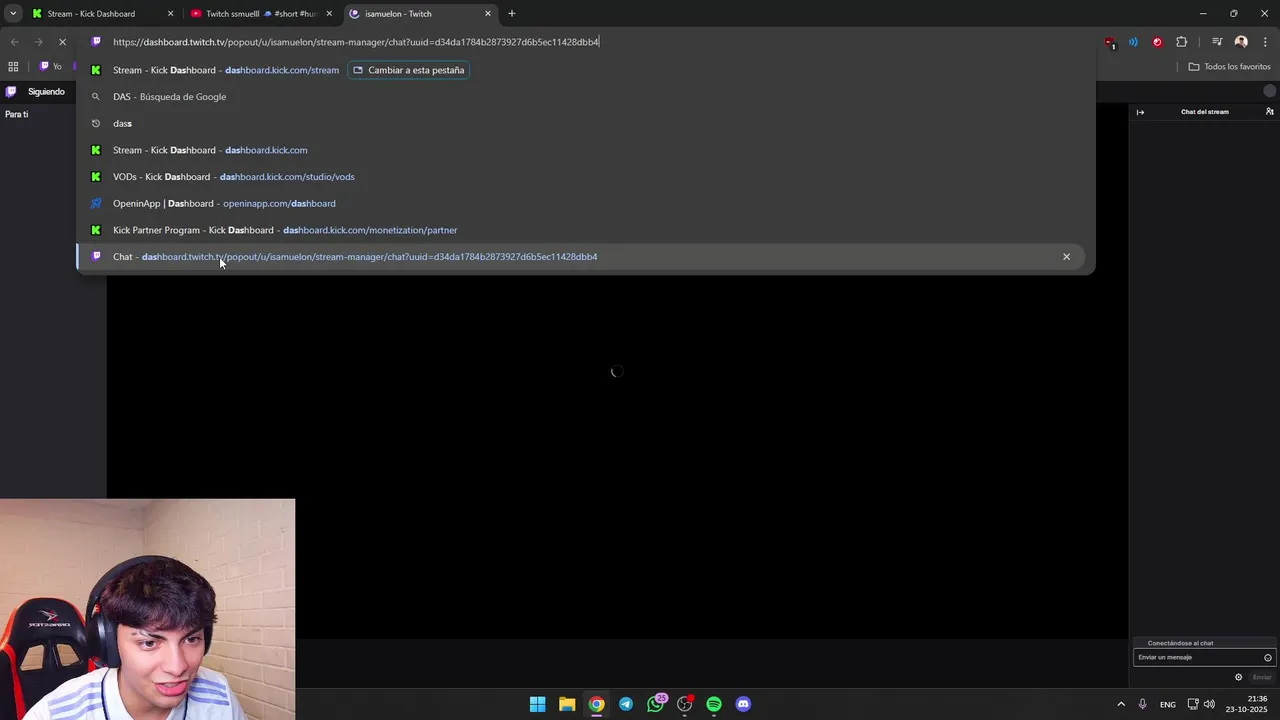Open the Chrome apps grid icon in the bookmarks bar

(x=13, y=67)
